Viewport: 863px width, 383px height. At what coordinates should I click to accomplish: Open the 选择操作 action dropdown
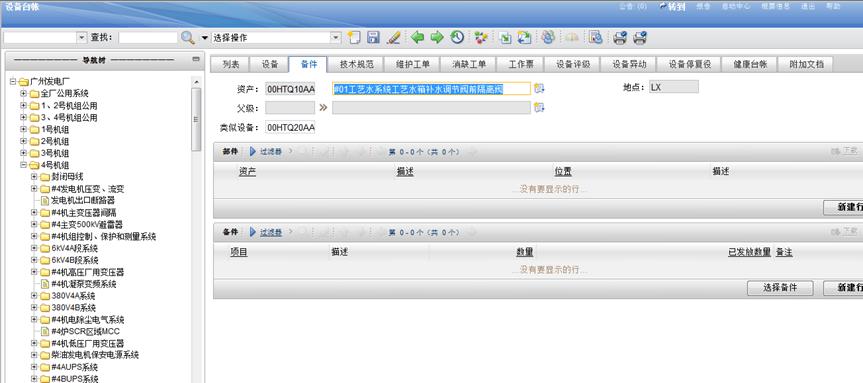point(336,37)
